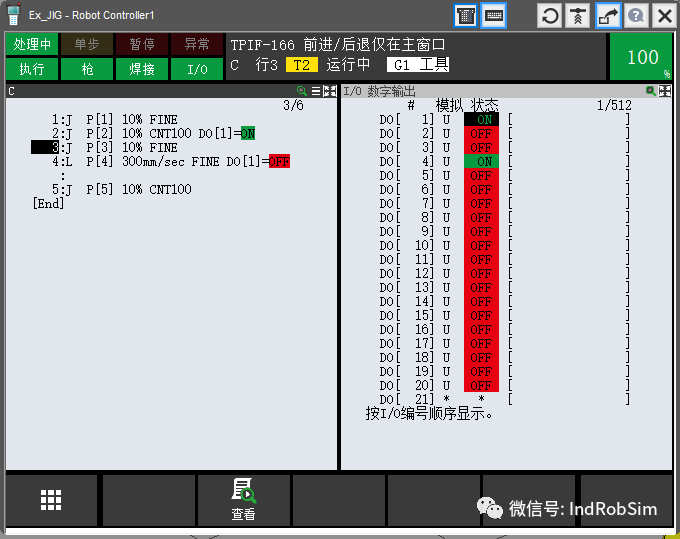
Task: Click the DO[3] OFF status cell
Action: pos(481,147)
